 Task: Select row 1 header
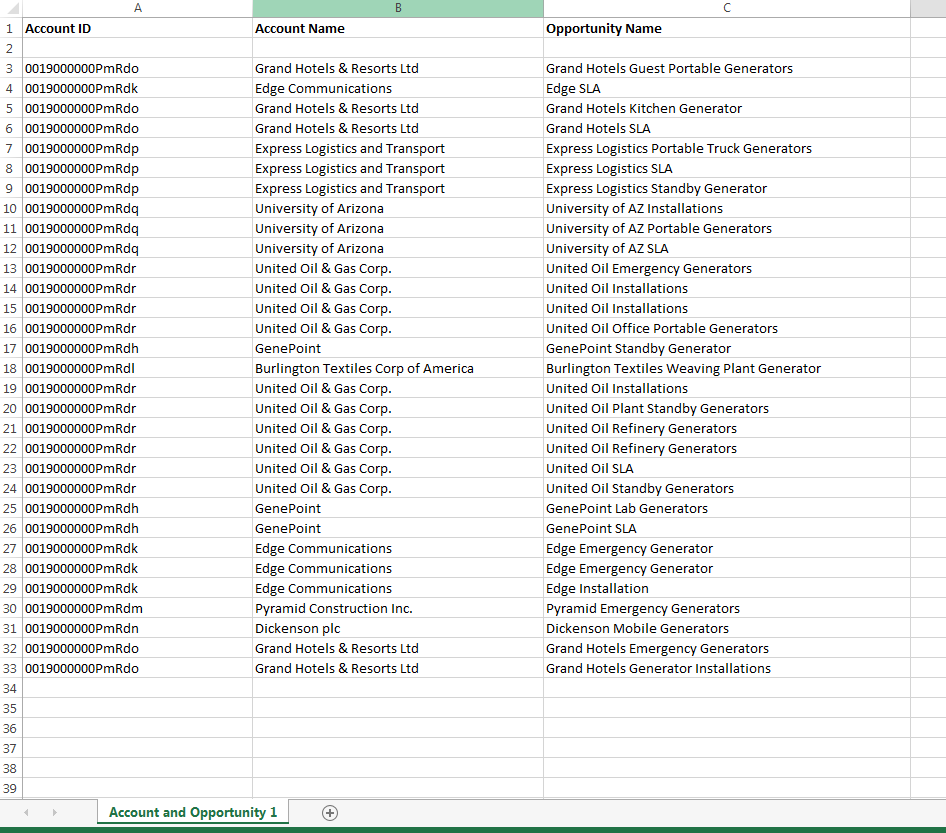coord(11,28)
